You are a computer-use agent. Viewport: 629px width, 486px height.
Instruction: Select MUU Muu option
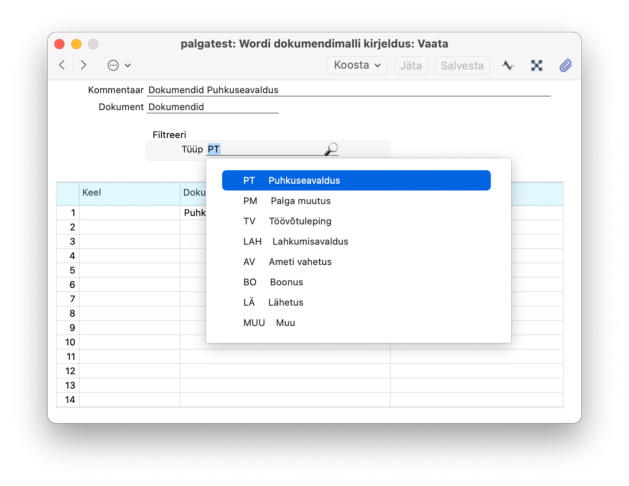(356, 323)
